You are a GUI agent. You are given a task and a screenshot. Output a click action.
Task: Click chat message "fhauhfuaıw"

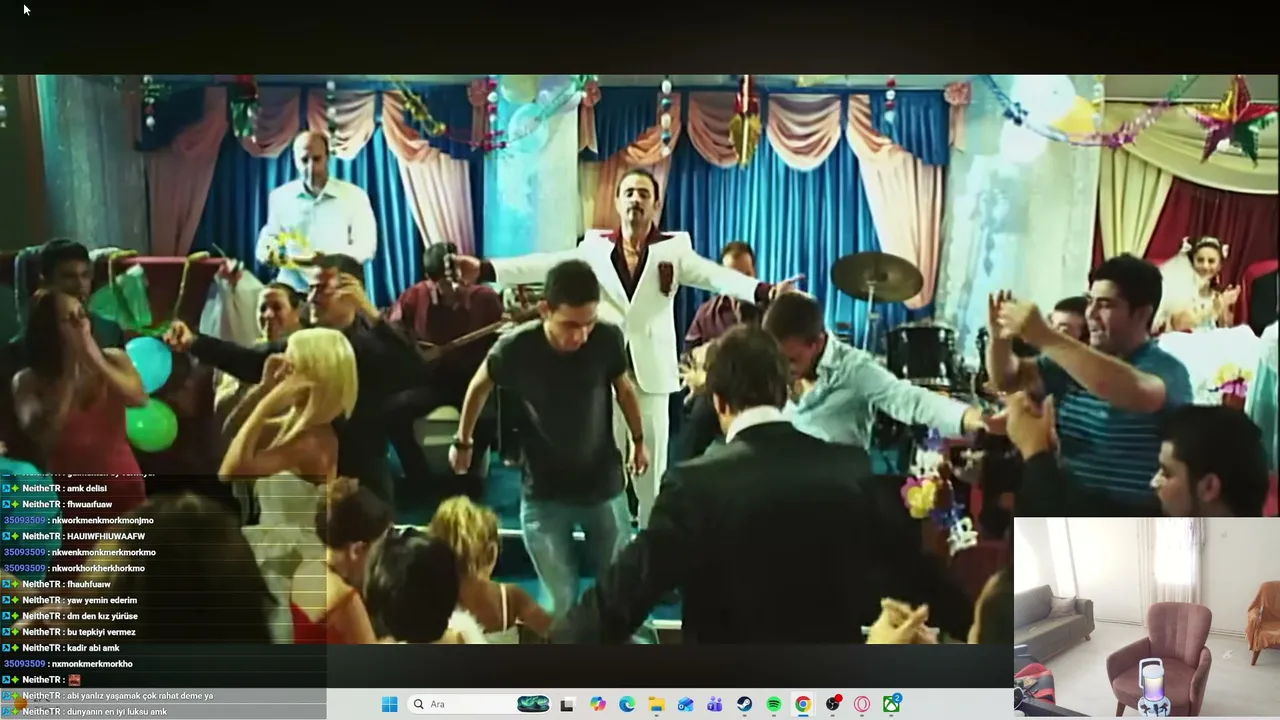[89, 584]
